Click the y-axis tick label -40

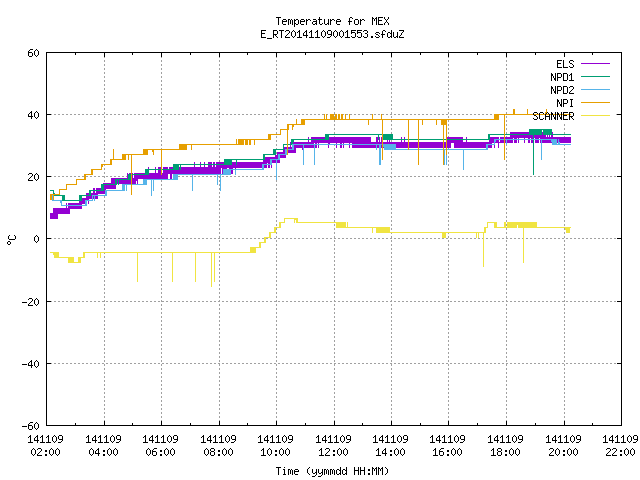click(31, 364)
